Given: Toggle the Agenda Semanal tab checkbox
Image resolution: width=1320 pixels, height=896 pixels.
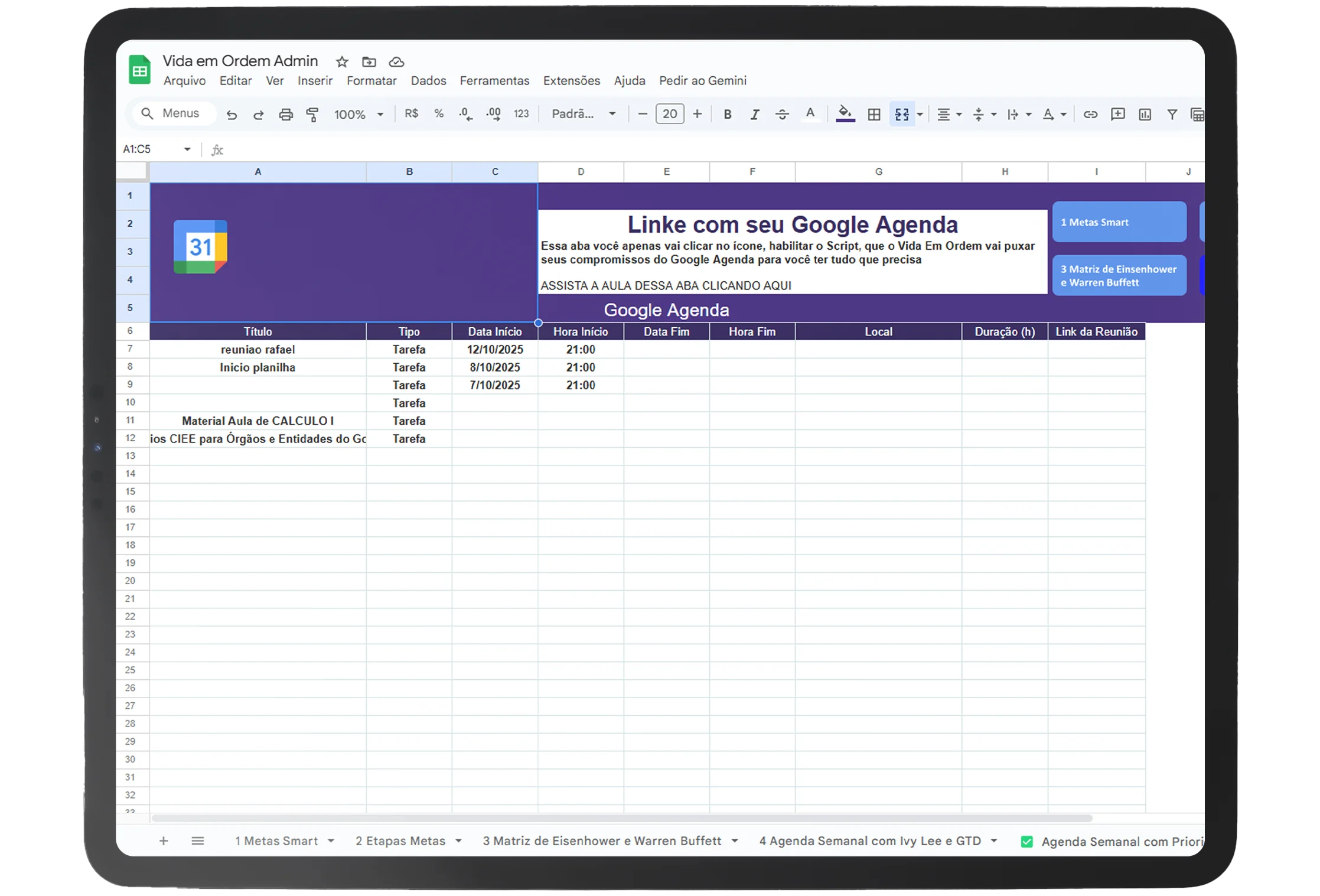Looking at the screenshot, I should (1027, 842).
